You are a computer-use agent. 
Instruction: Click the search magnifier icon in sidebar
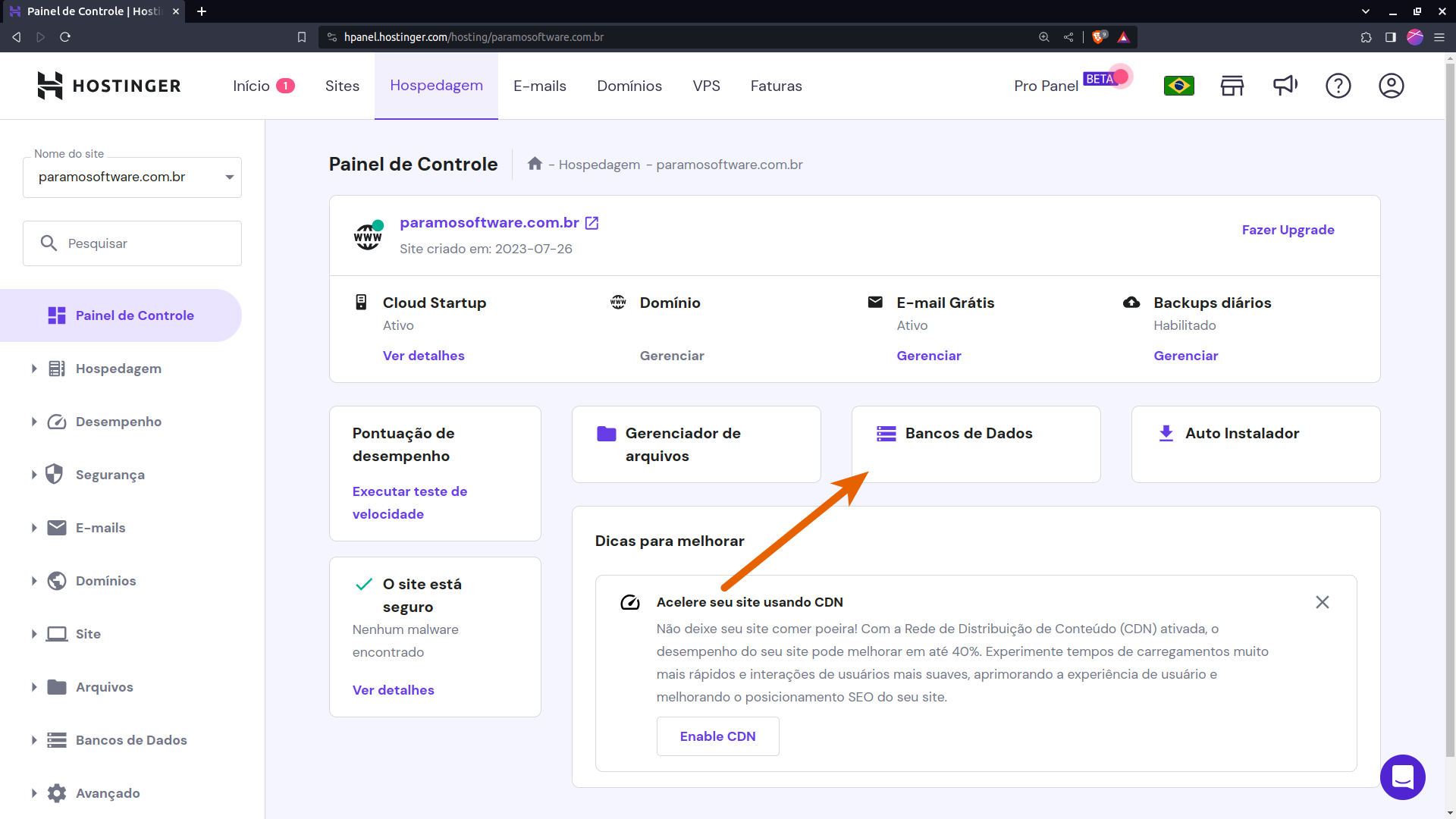[x=49, y=243]
